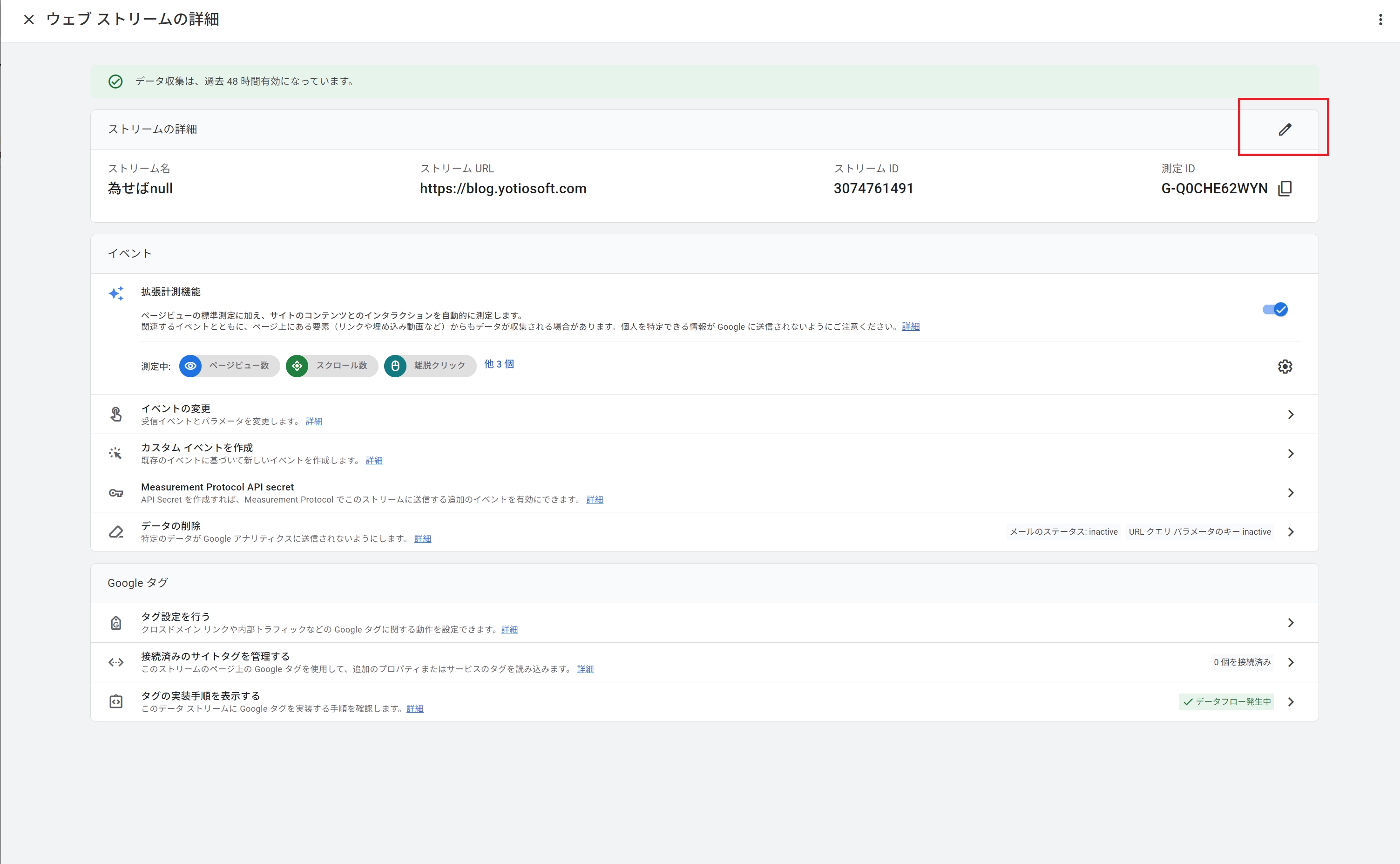1400x864 pixels.
Task: Select the stream ID 3074761491
Action: (873, 189)
